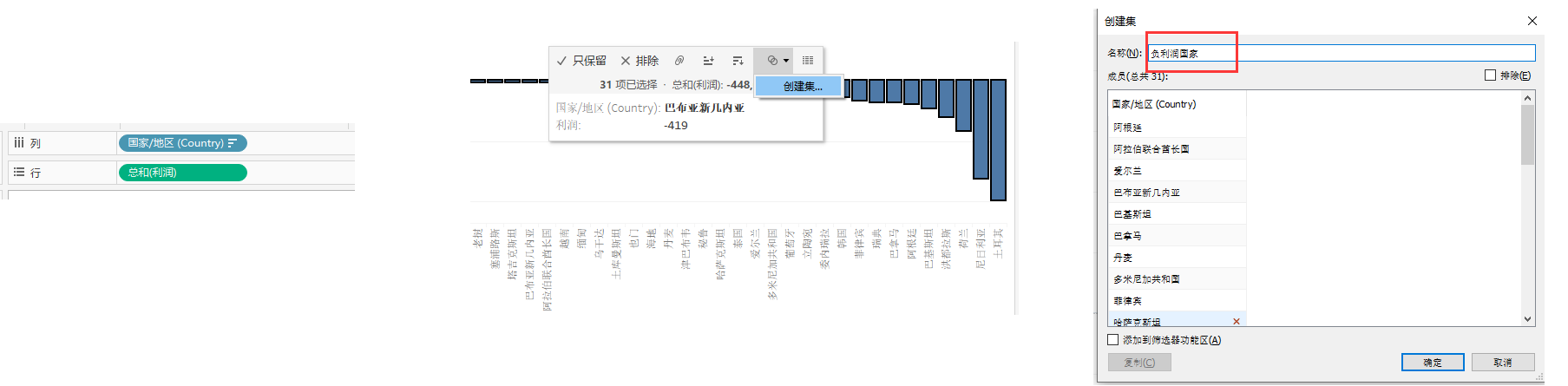Click the 取消 button in Create Set dialog
Viewport: 1568px width, 386px height.
[1503, 363]
